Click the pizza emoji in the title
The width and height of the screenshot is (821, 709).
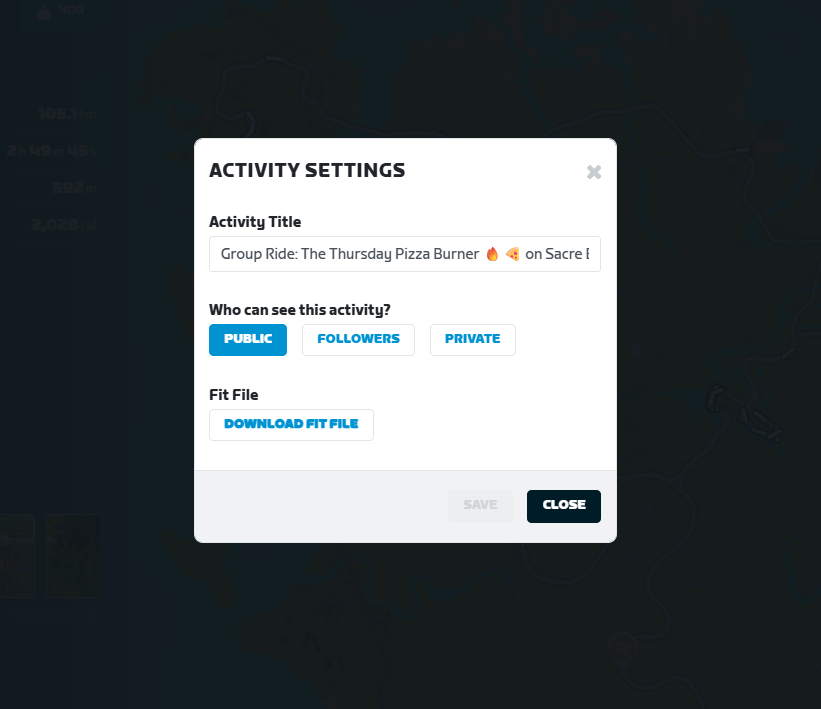[x=513, y=254]
